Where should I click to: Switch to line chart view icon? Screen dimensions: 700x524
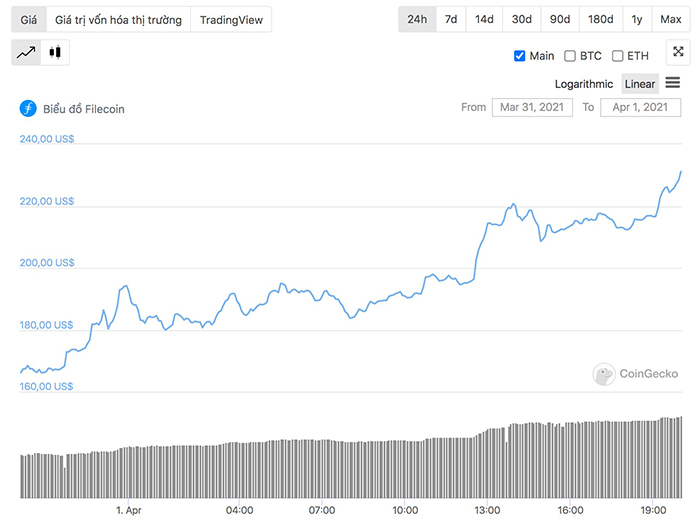click(27, 53)
